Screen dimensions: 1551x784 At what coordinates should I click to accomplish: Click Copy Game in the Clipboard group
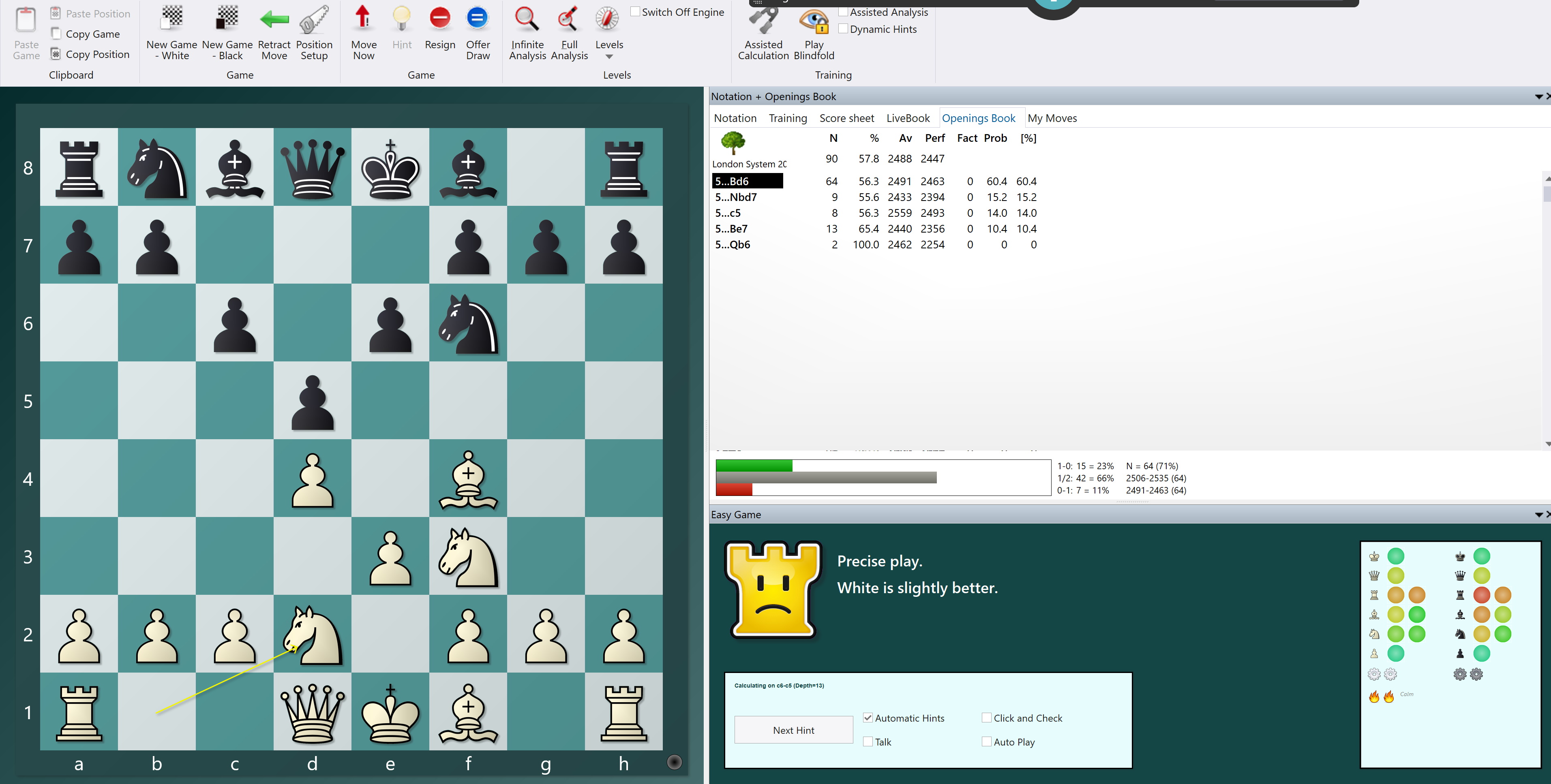(92, 34)
